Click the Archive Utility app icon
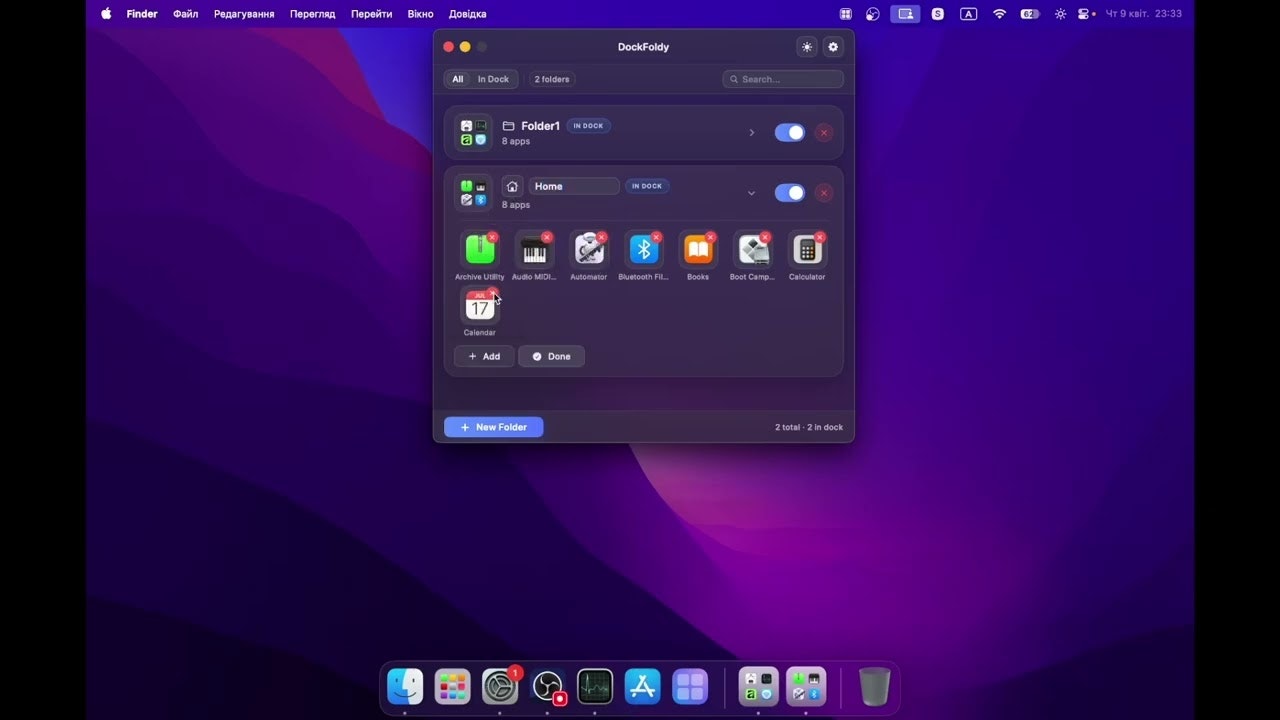The width and height of the screenshot is (1280, 720). pyautogui.click(x=480, y=250)
